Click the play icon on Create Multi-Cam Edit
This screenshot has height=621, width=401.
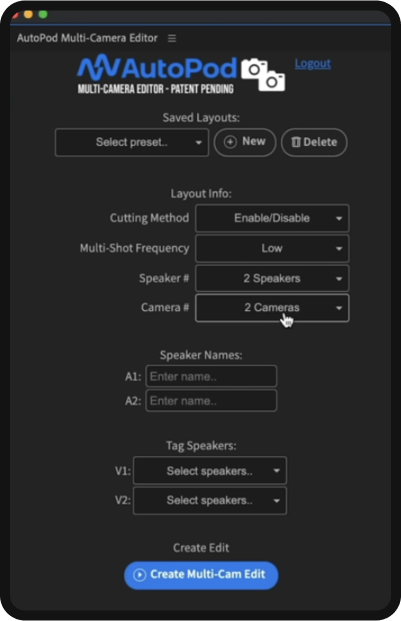pos(139,575)
